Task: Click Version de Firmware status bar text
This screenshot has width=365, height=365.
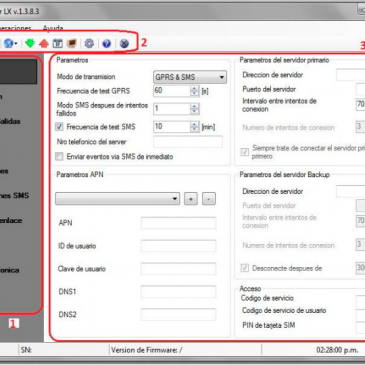Action: coord(147,350)
